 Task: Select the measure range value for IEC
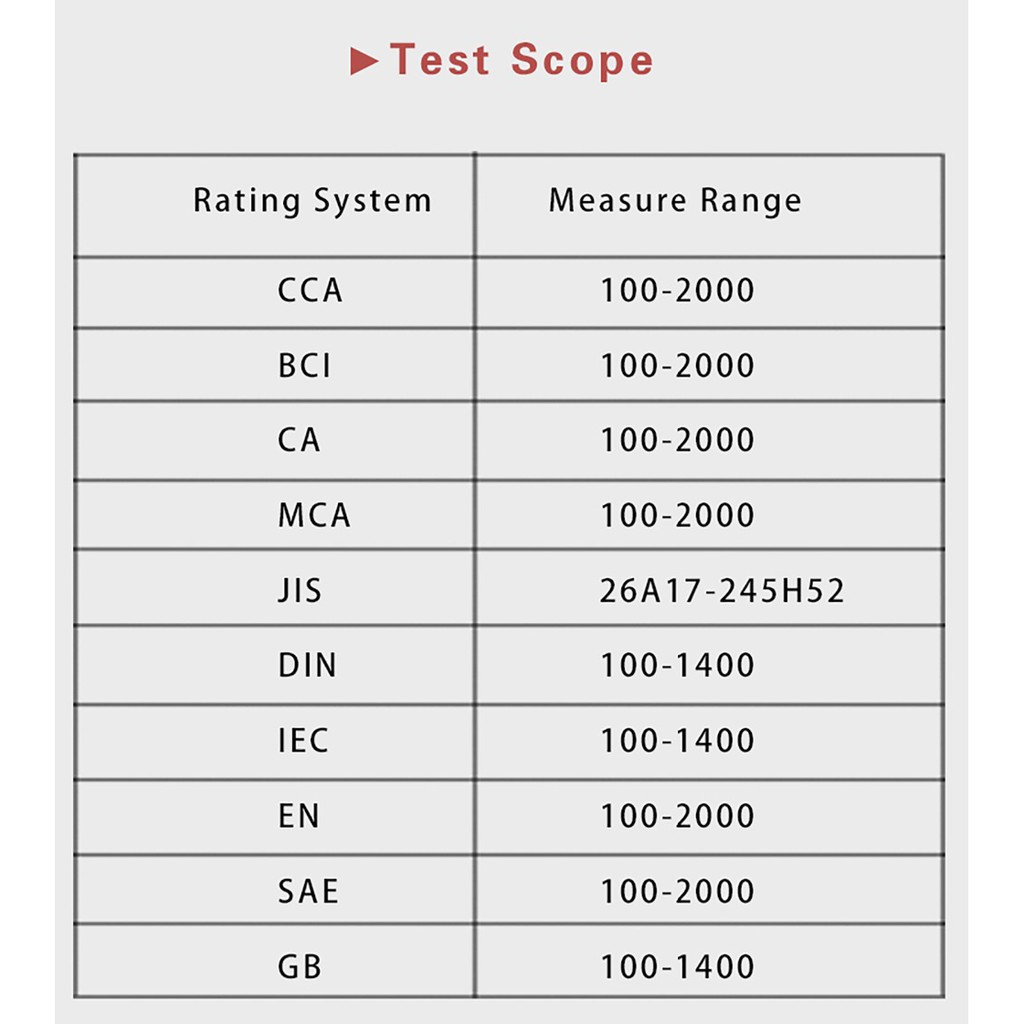(677, 741)
